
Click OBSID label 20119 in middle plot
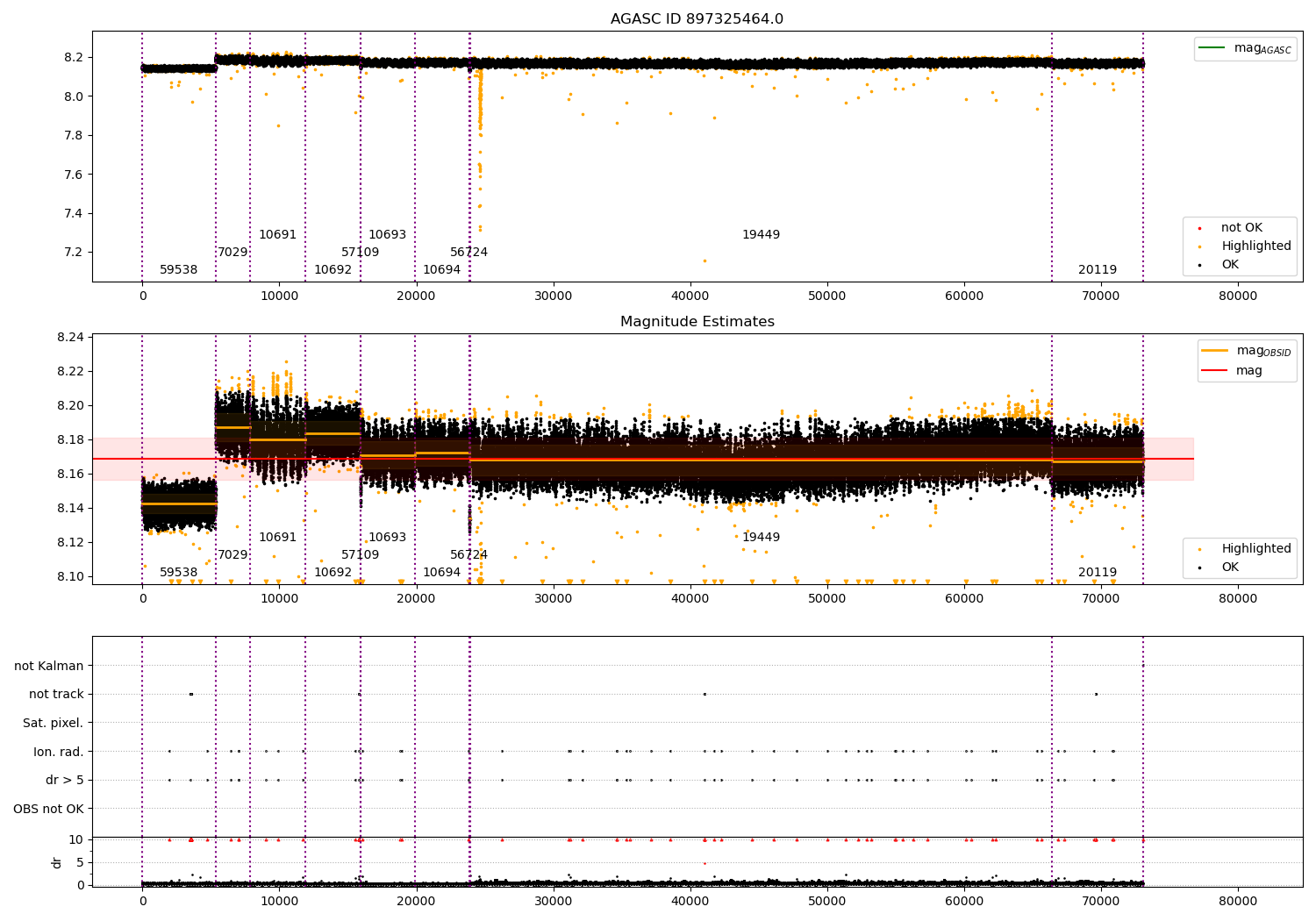1098,573
